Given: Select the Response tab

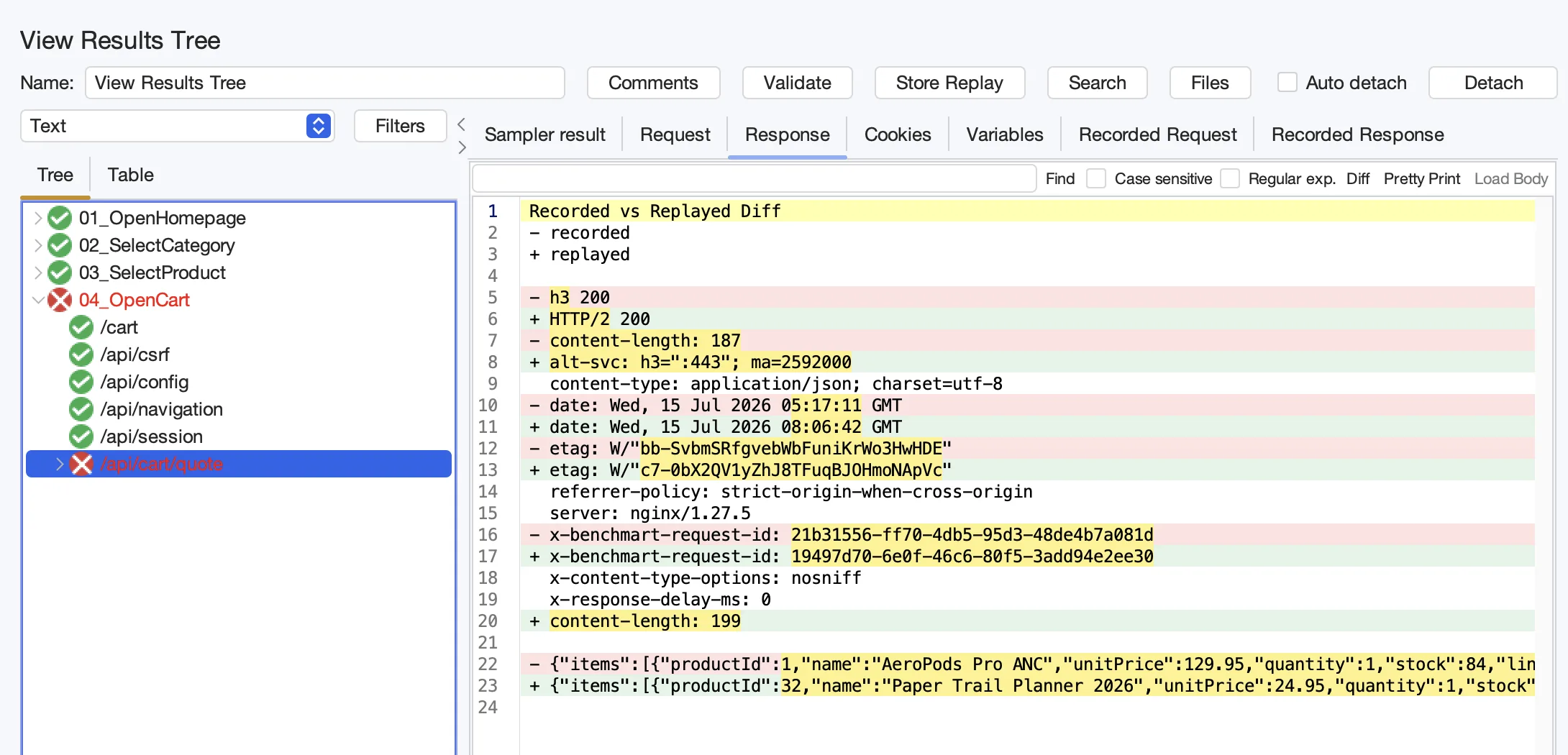Looking at the screenshot, I should [x=787, y=134].
